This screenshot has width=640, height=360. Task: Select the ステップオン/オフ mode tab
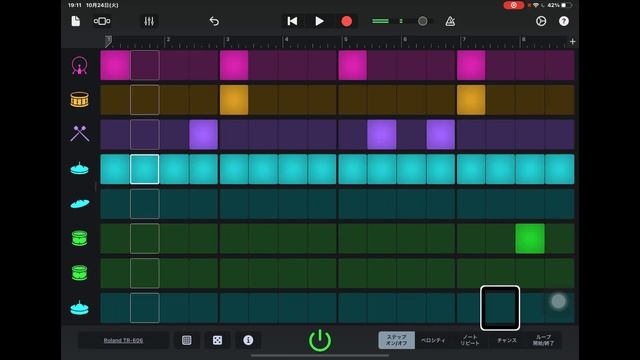pyautogui.click(x=396, y=340)
